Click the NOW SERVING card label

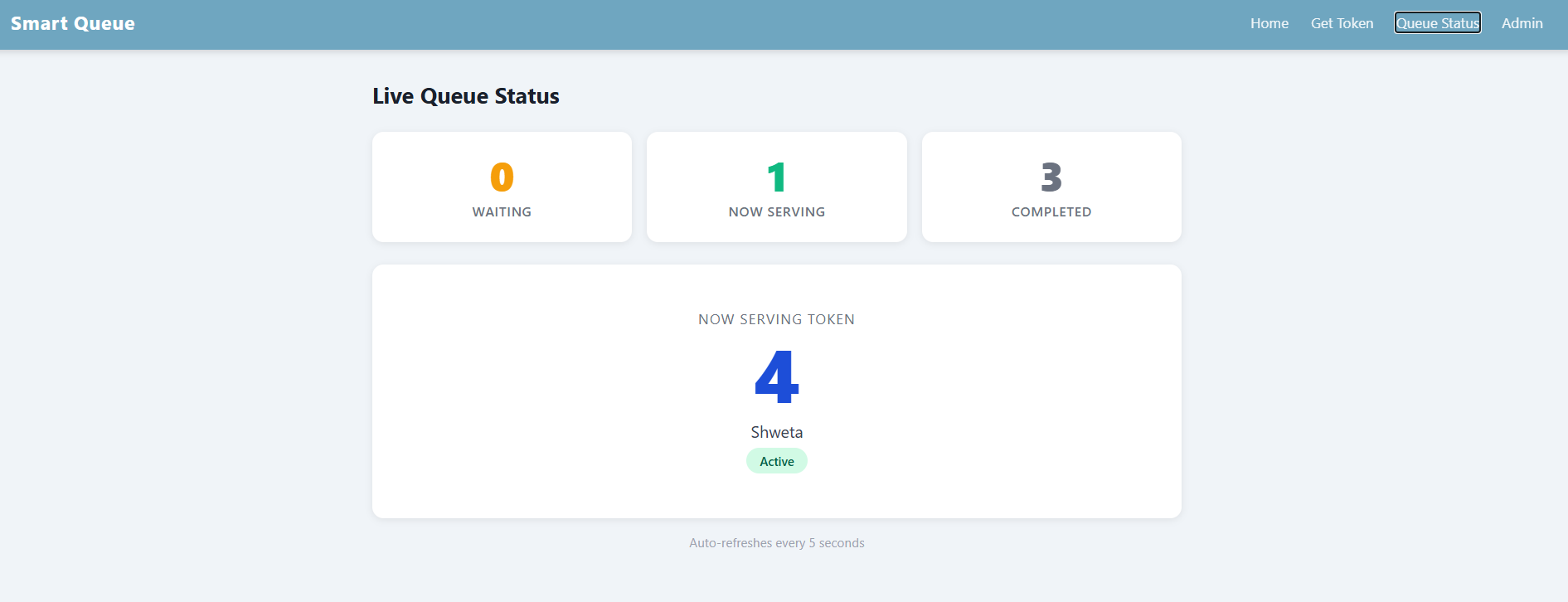point(777,212)
